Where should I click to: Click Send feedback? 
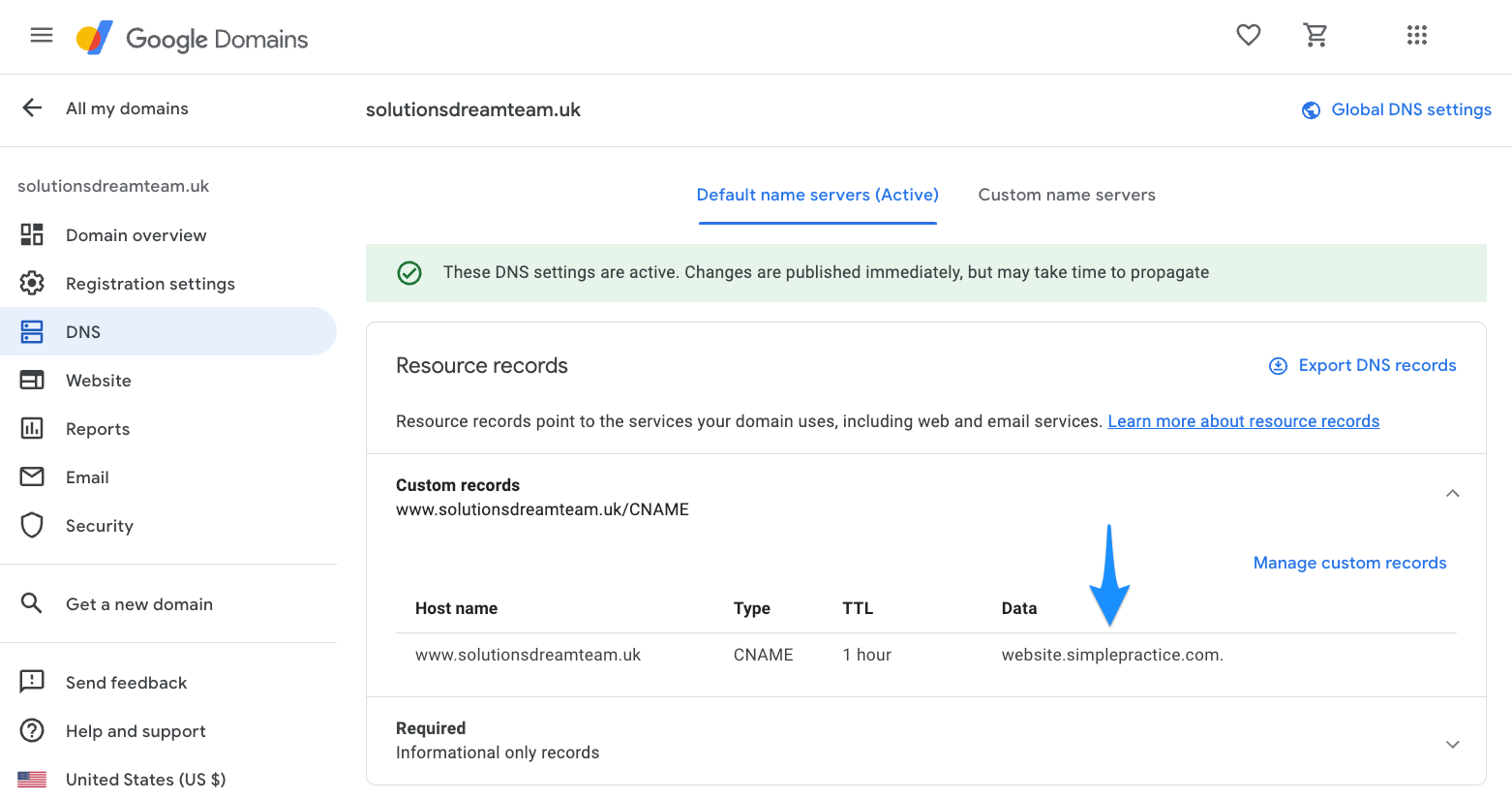(x=127, y=683)
